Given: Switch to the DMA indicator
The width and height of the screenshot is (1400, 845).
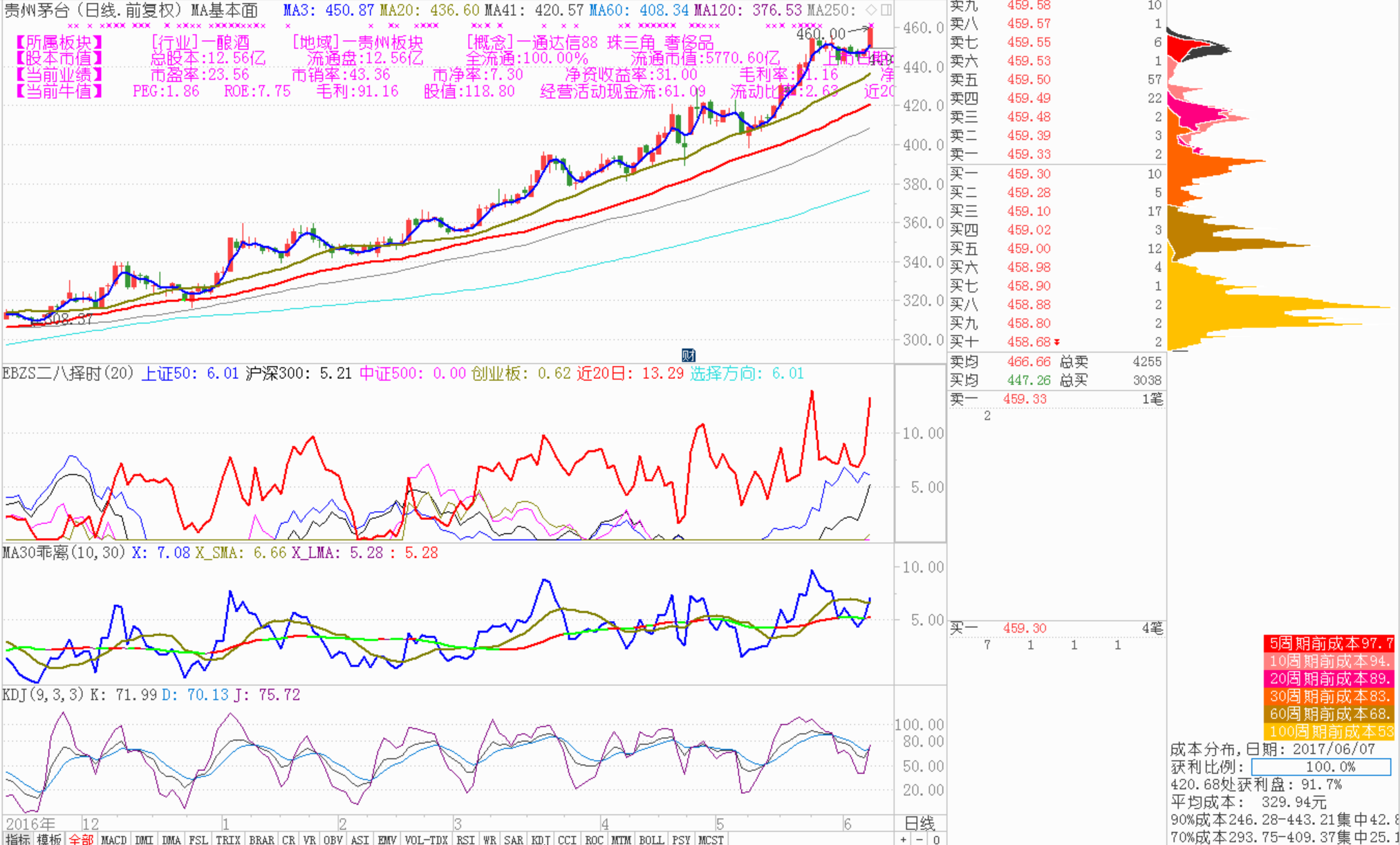Looking at the screenshot, I should pos(171,839).
